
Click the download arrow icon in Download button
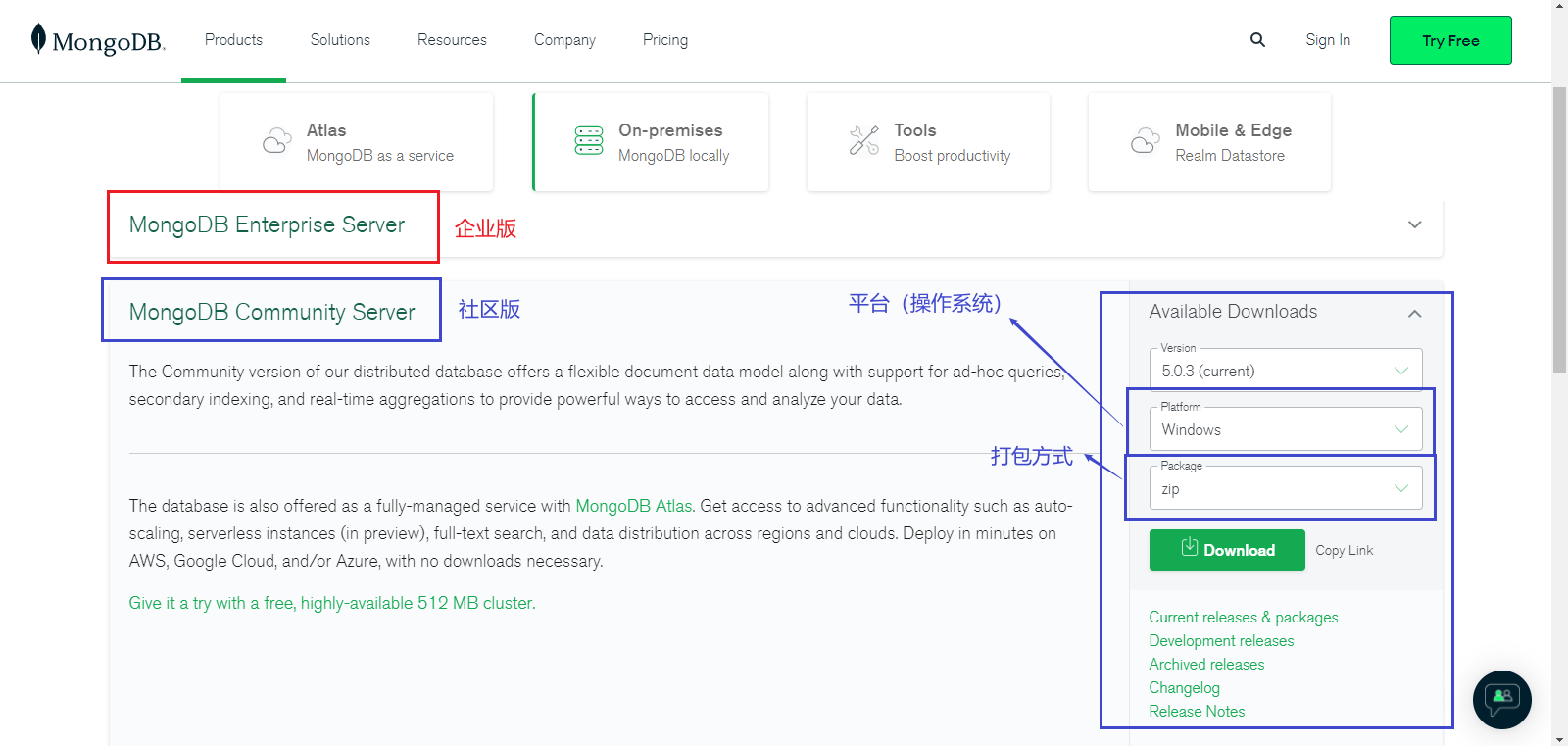pyautogui.click(x=1190, y=547)
